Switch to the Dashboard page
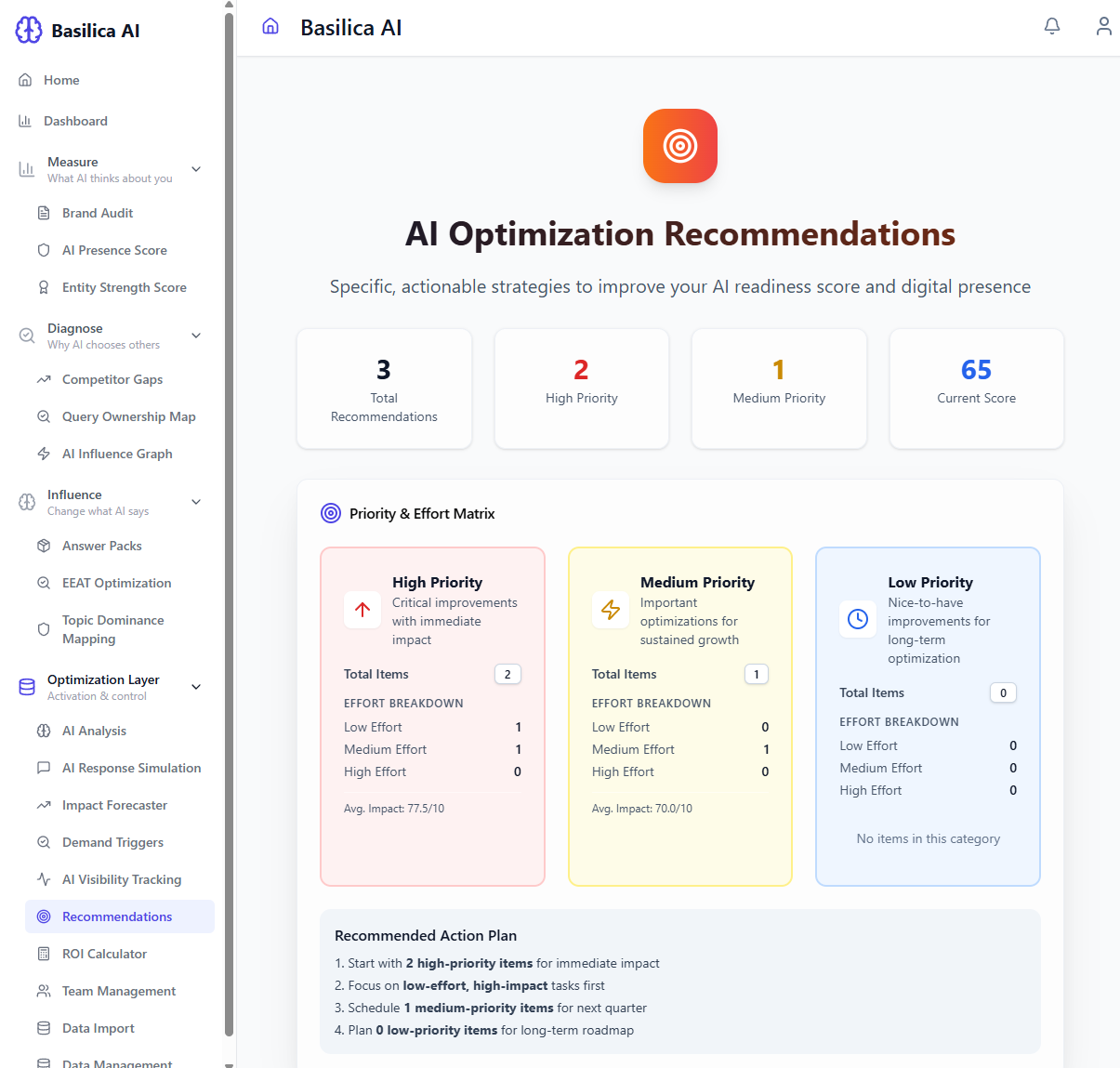Viewport: 1120px width, 1068px height. pyautogui.click(x=75, y=120)
